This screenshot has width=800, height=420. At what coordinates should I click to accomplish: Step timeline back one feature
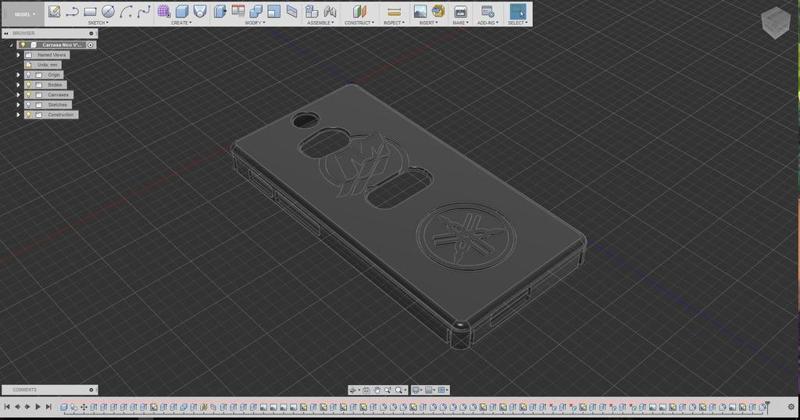17,407
